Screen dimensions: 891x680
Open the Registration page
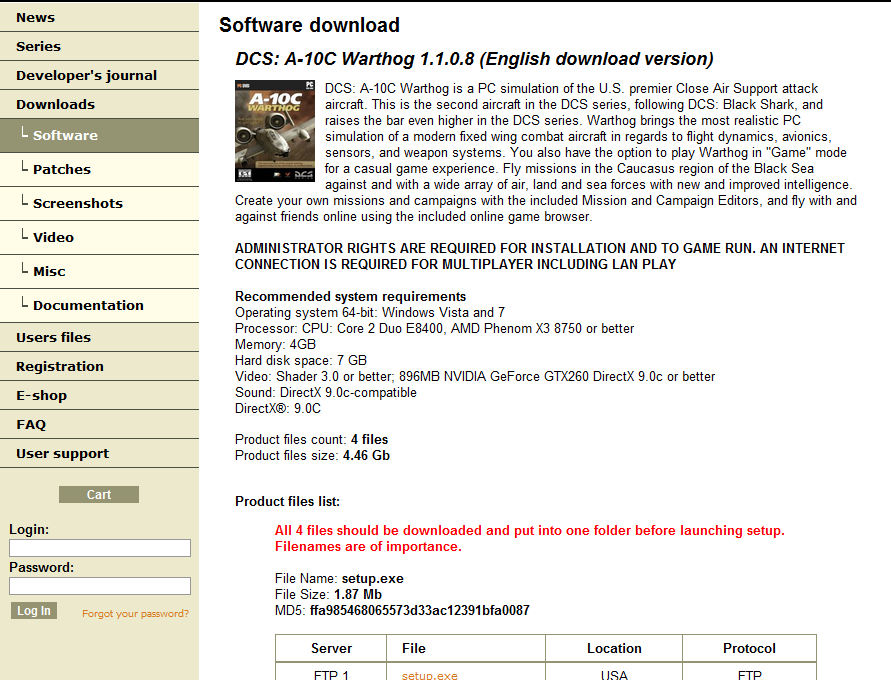[99, 366]
